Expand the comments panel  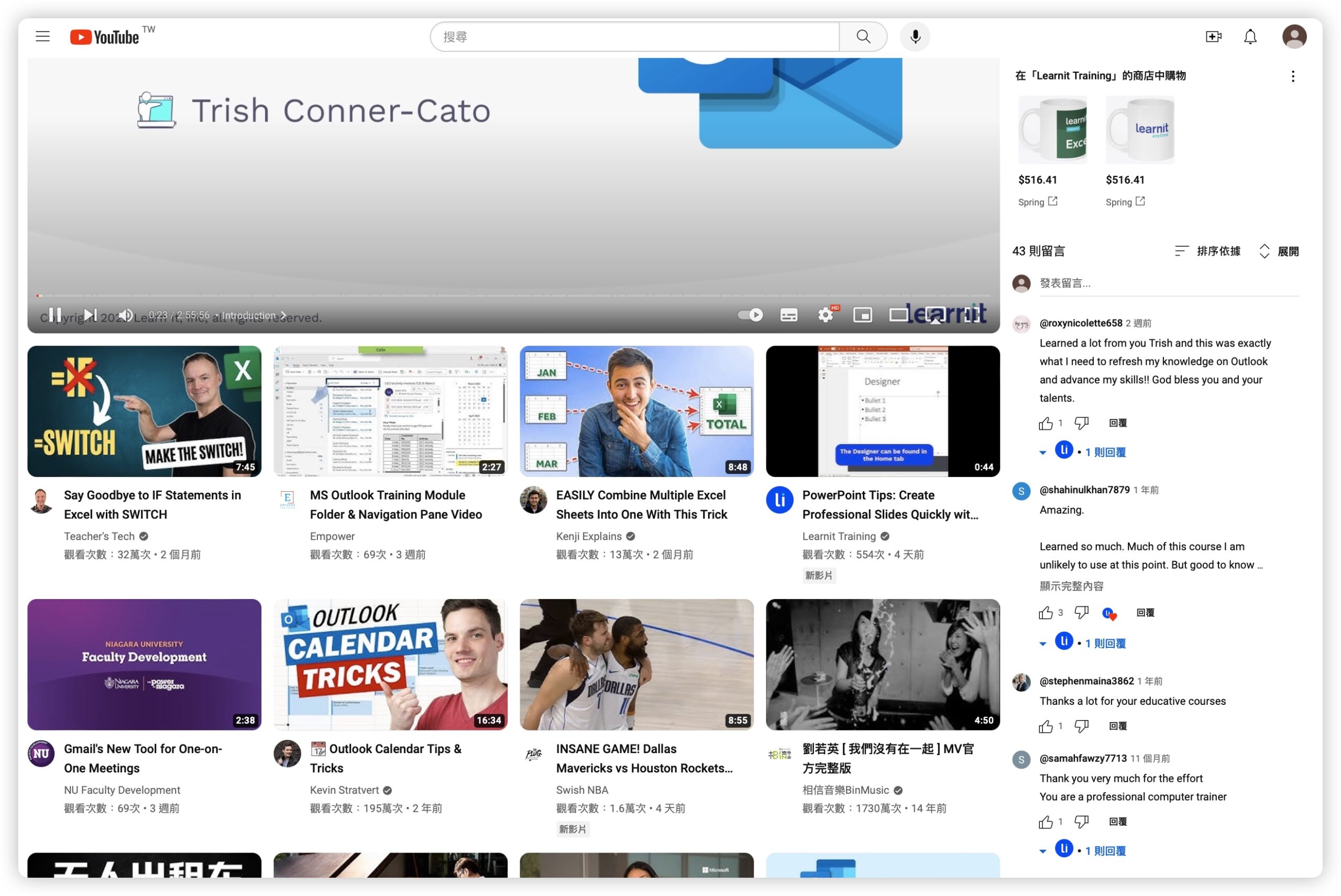click(x=1279, y=251)
